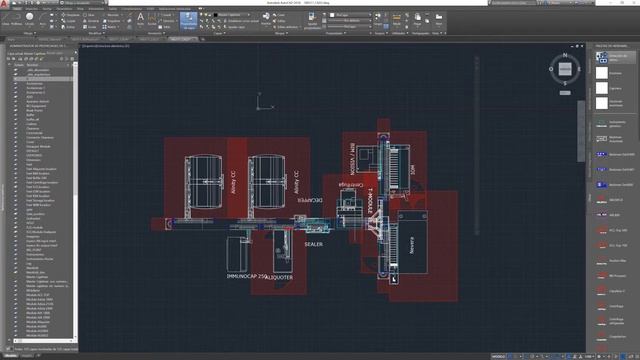Click the layer list horizontal scrollbar
Image resolution: width=640 pixels, height=360 pixels.
(43, 341)
